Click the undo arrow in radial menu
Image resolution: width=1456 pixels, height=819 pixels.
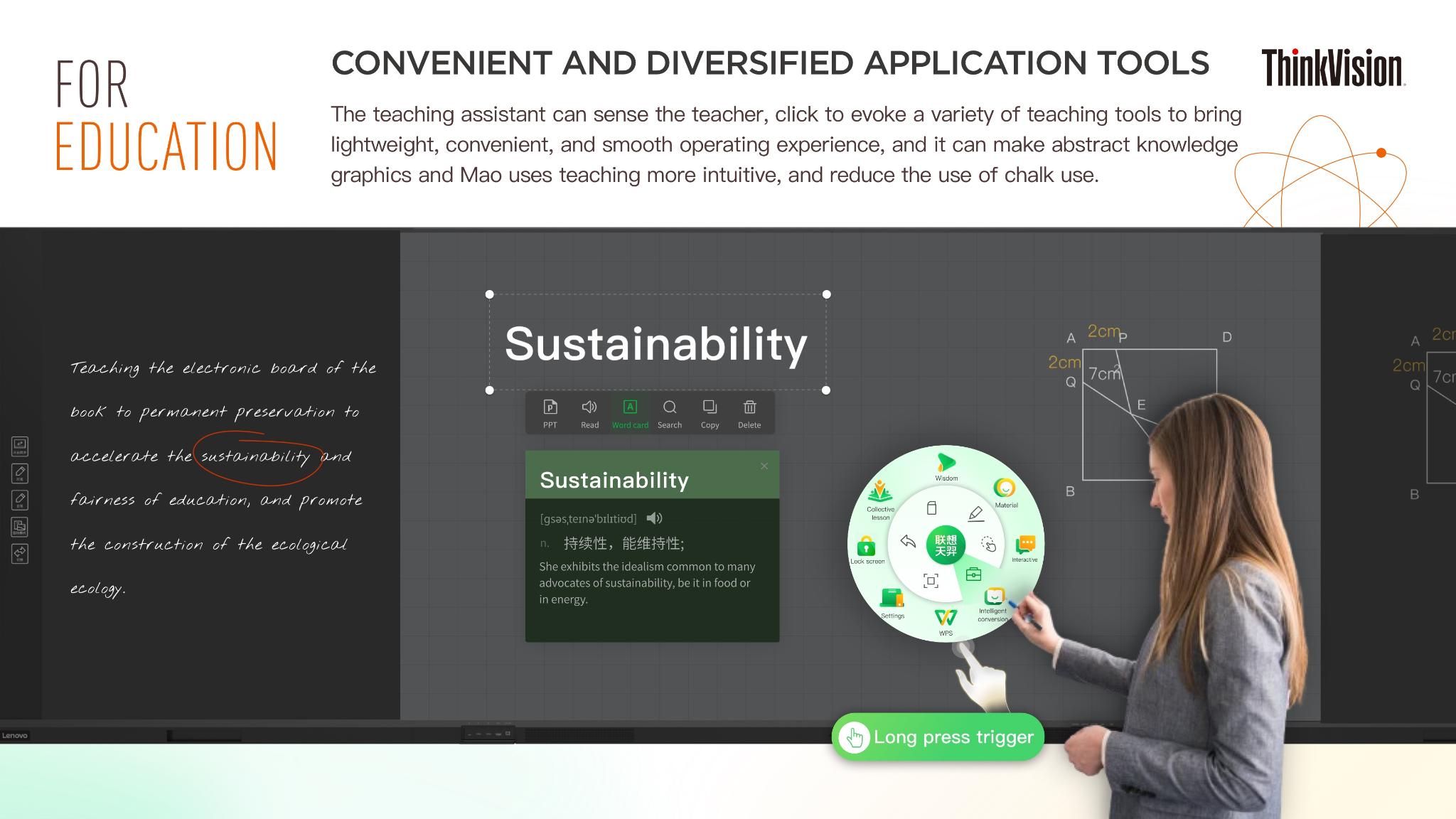908,542
